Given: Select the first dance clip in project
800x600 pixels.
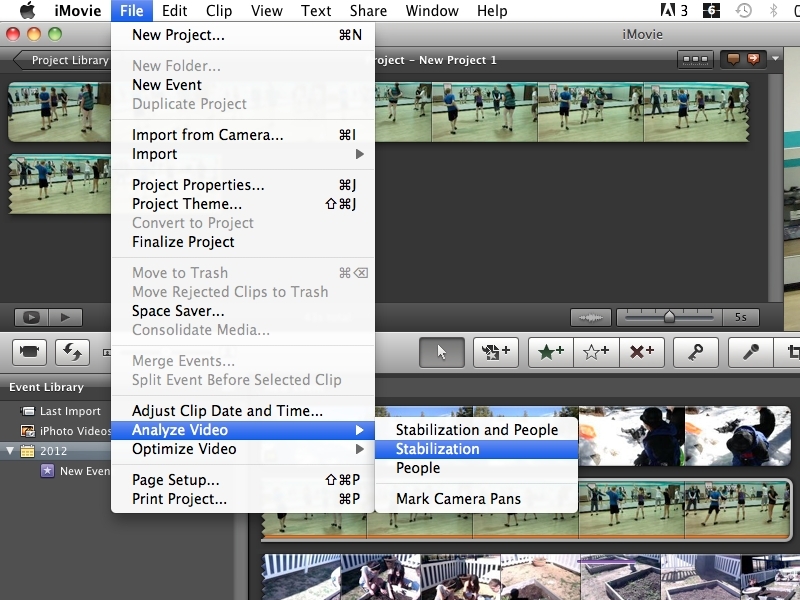Looking at the screenshot, I should click(59, 112).
